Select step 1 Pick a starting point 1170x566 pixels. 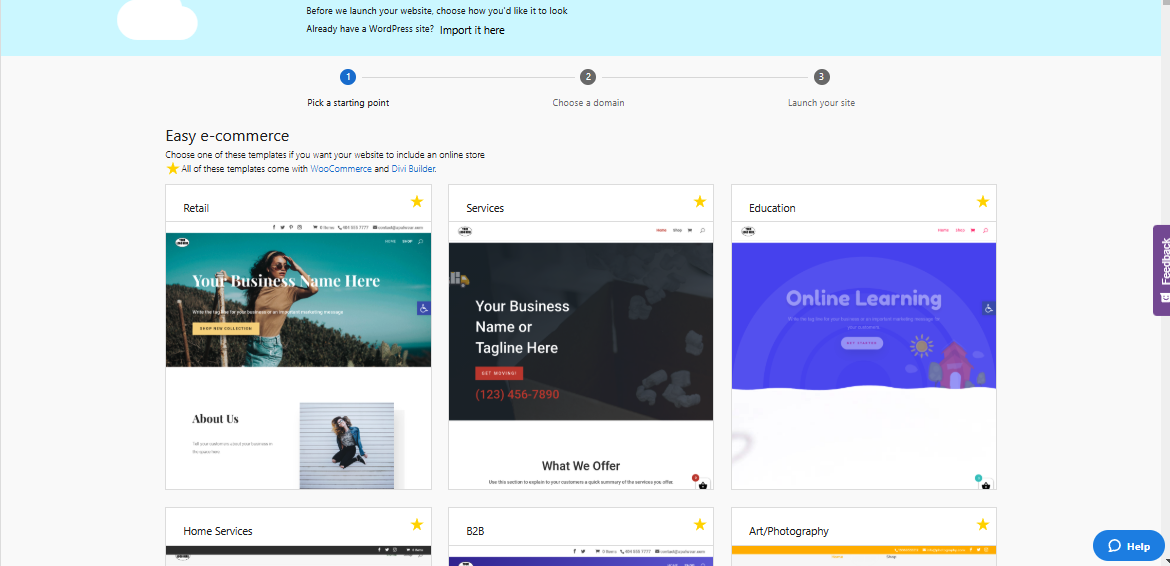pos(347,77)
